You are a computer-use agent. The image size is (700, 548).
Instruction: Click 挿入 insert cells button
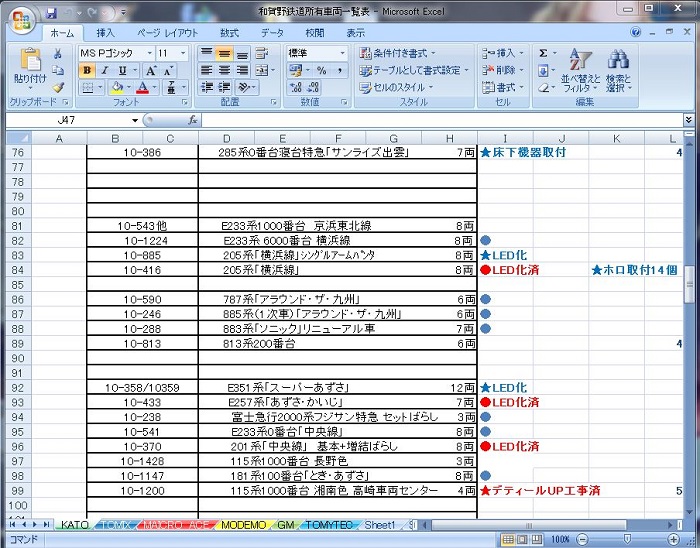(503, 54)
